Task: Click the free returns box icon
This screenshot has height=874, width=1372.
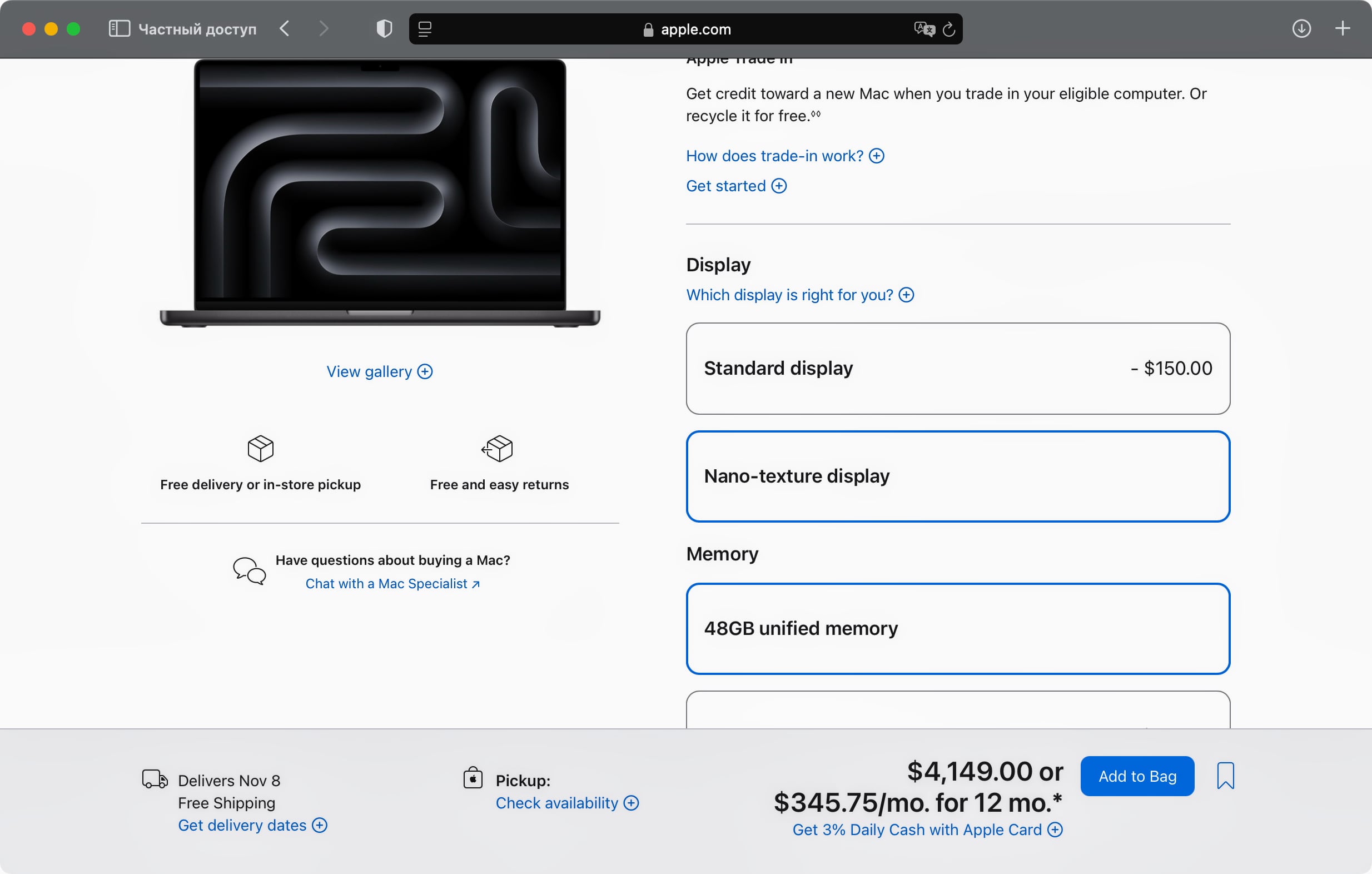Action: 497,448
